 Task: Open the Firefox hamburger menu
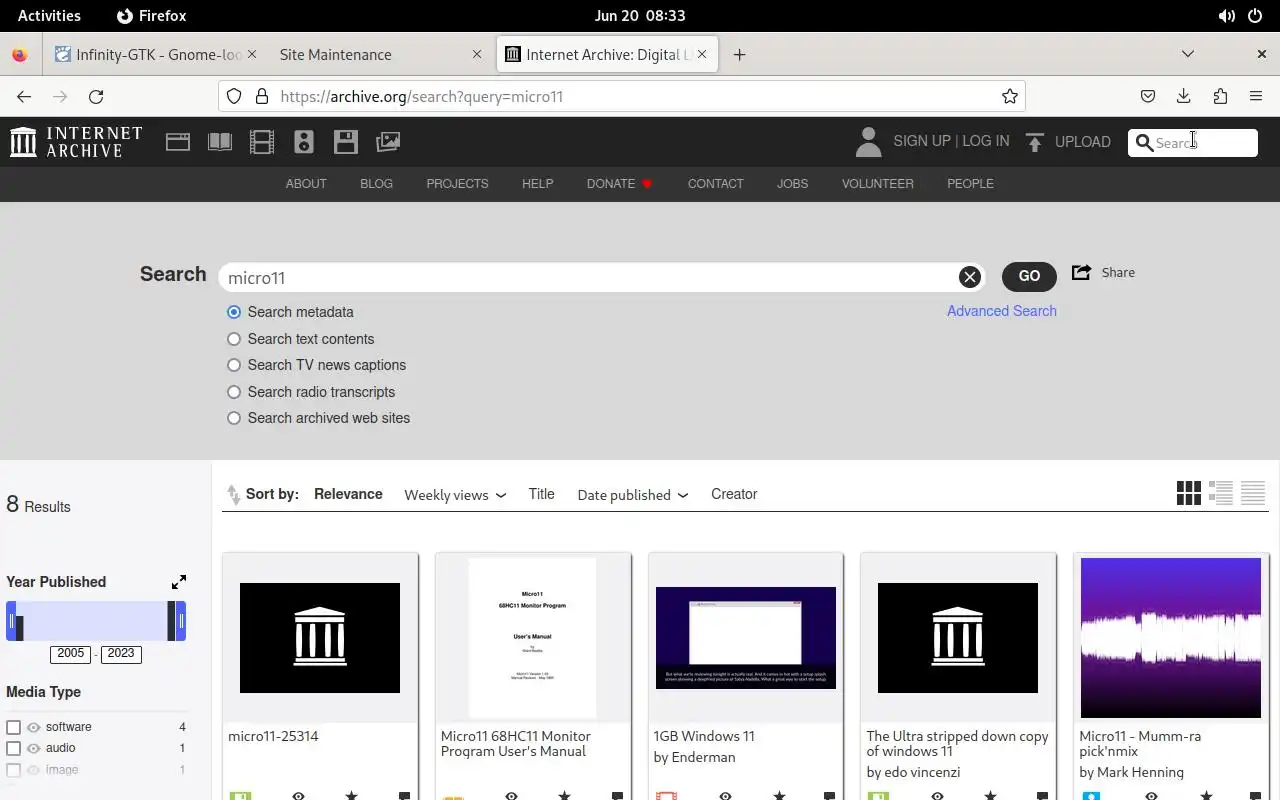click(1256, 96)
